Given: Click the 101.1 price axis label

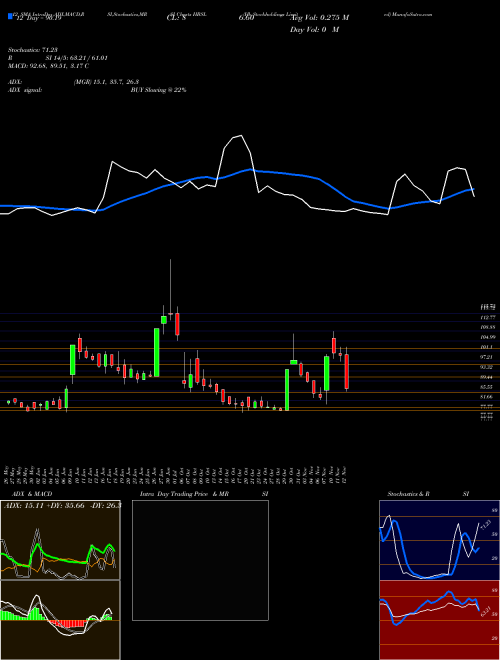Looking at the screenshot, I should pos(486,347).
